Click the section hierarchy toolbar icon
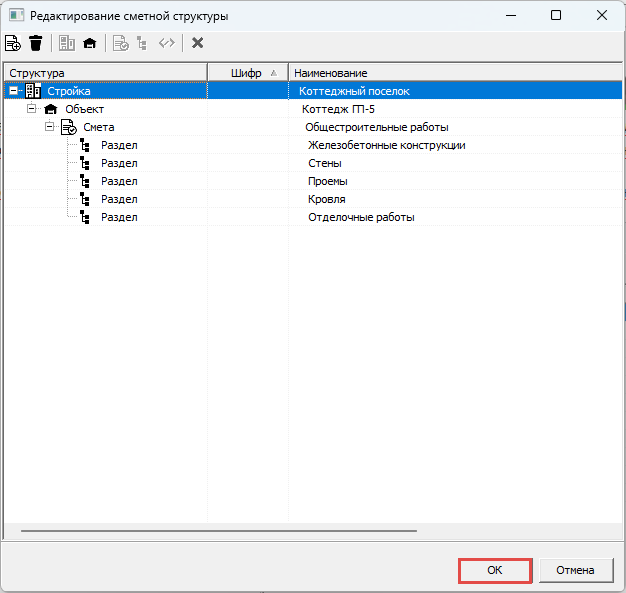The height and width of the screenshot is (593, 626). 142,43
